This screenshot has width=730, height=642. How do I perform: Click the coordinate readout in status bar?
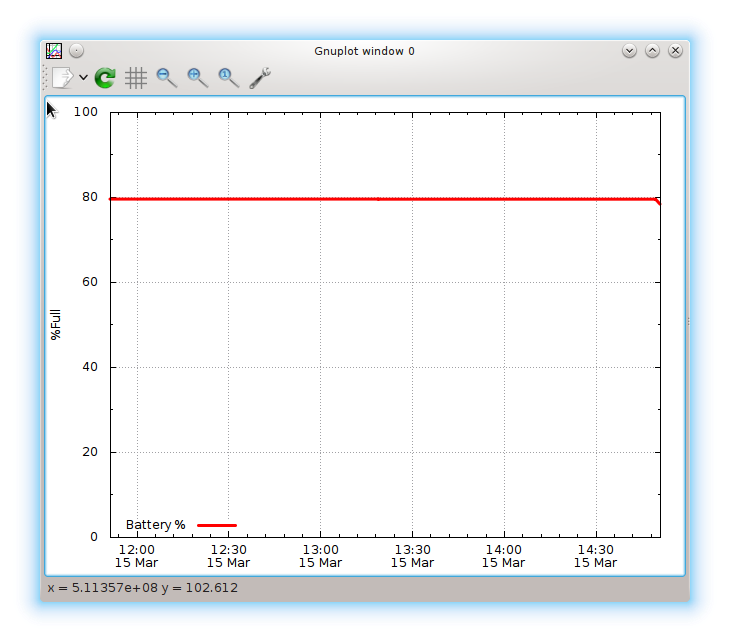click(x=143, y=588)
